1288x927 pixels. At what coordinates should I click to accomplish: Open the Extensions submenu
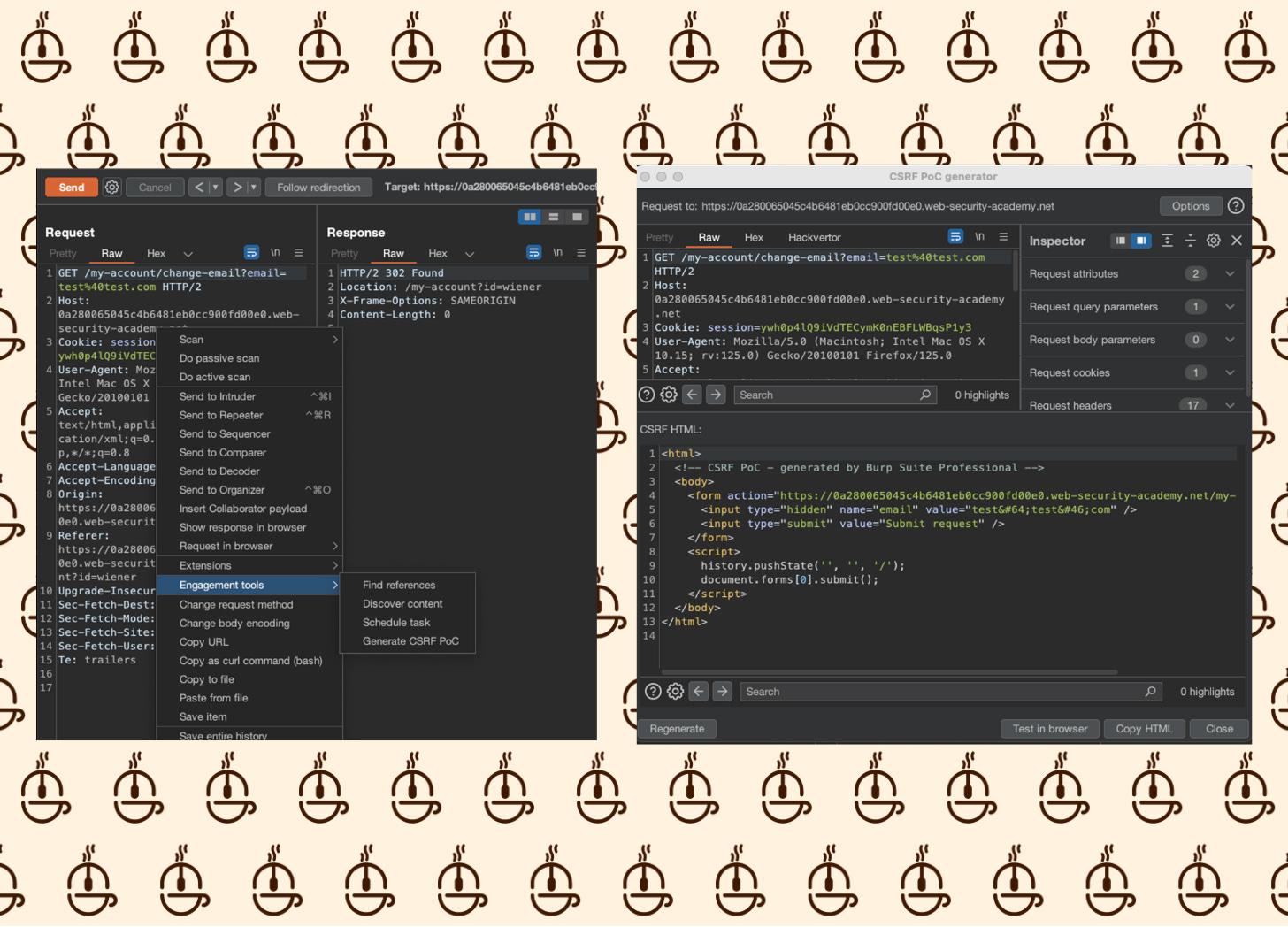[249, 566]
